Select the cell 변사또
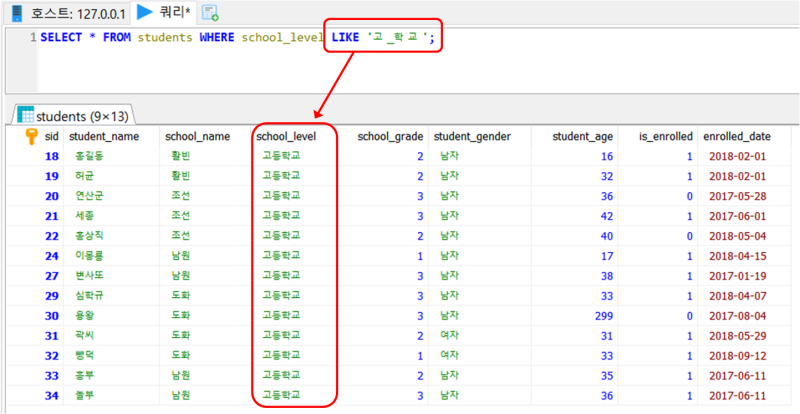The image size is (800, 414). pyautogui.click(x=89, y=276)
